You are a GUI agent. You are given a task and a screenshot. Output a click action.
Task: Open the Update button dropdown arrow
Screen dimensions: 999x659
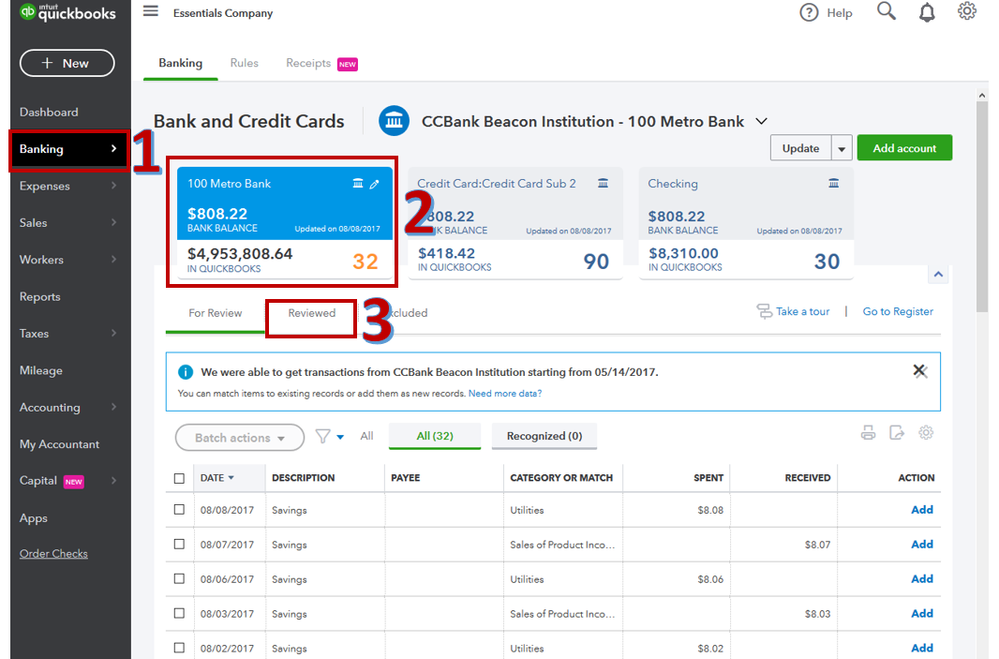[842, 148]
